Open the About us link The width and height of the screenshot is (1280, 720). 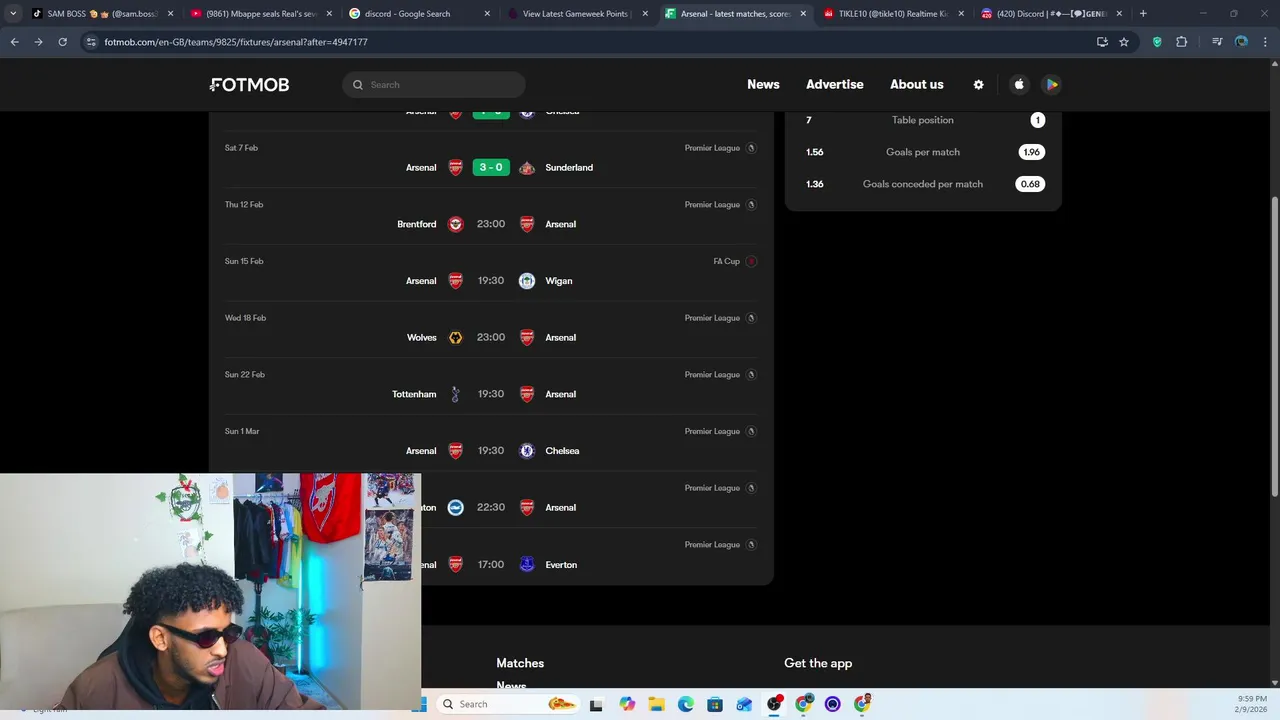click(x=917, y=85)
